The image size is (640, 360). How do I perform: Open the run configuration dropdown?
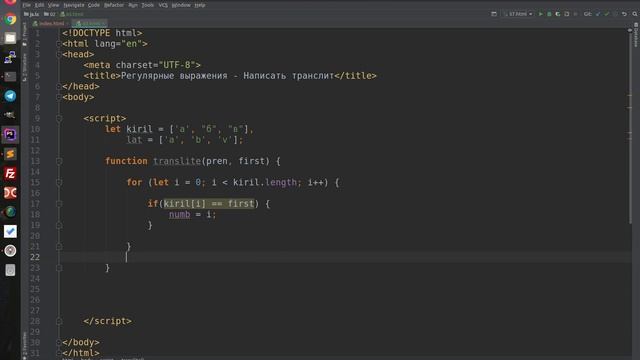coord(518,14)
